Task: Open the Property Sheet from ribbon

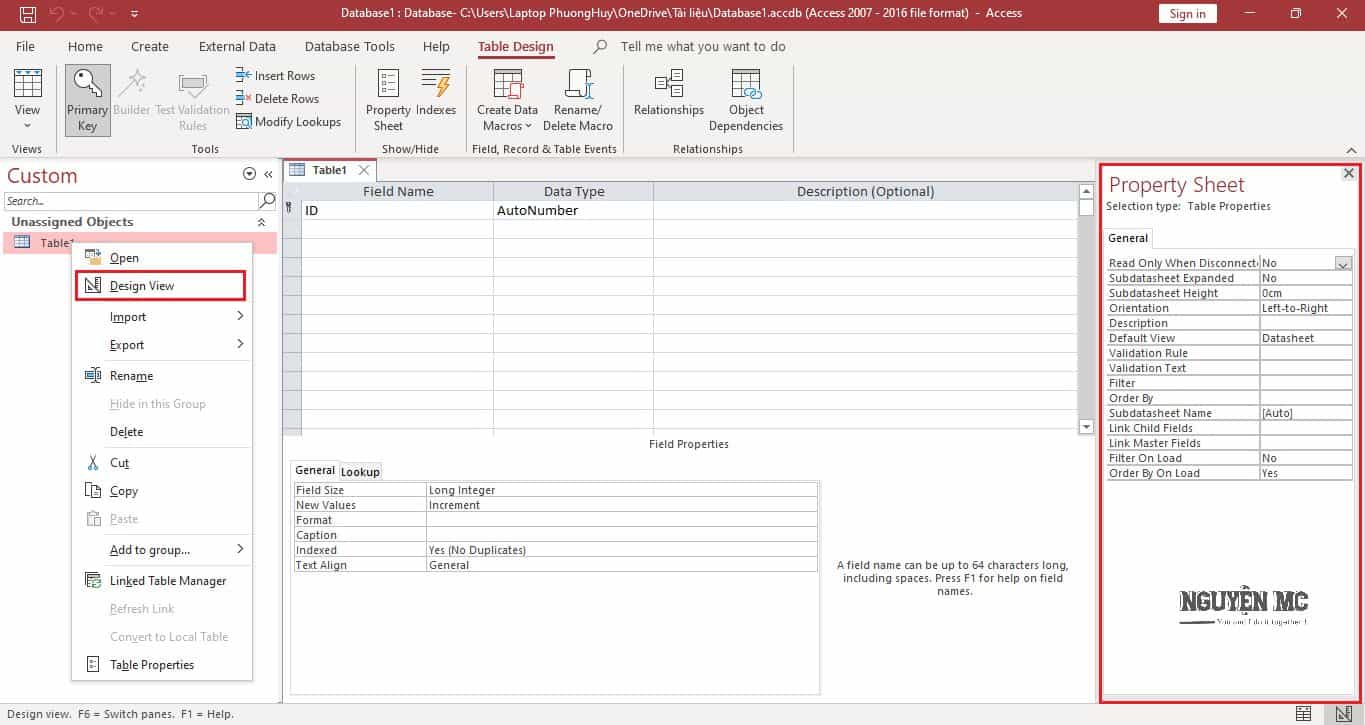Action: [x=388, y=99]
